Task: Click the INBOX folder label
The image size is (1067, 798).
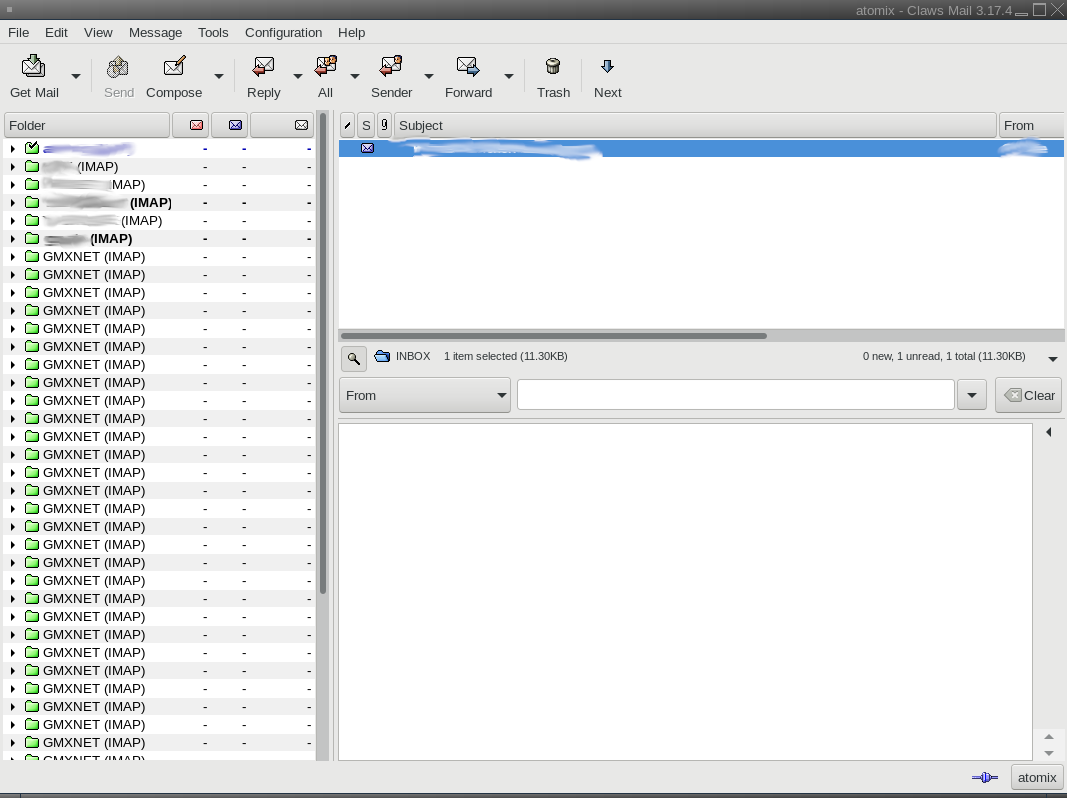Action: pyautogui.click(x=413, y=356)
